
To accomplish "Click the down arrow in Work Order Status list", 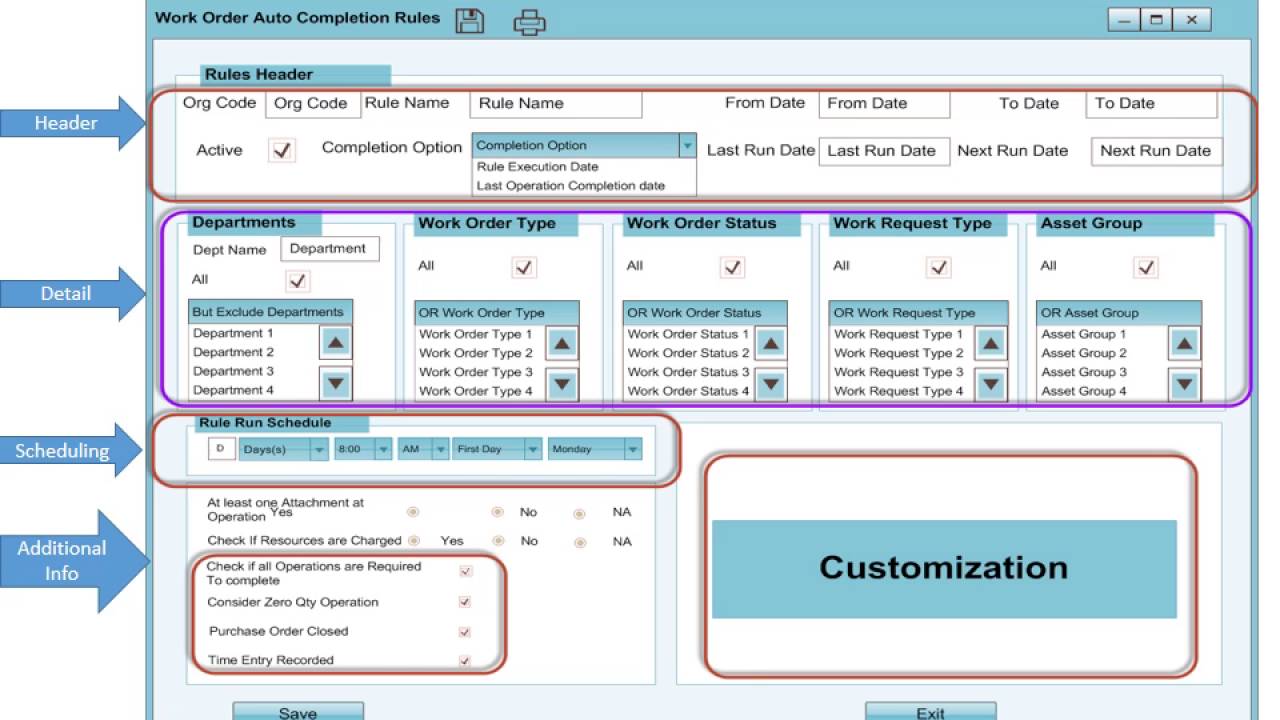I will click(x=770, y=384).
